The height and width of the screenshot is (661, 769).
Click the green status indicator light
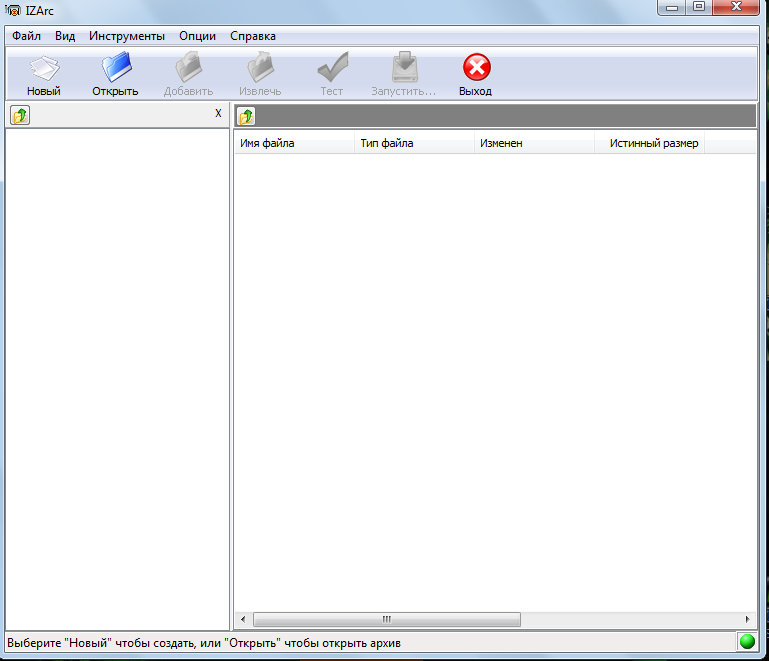coord(747,641)
